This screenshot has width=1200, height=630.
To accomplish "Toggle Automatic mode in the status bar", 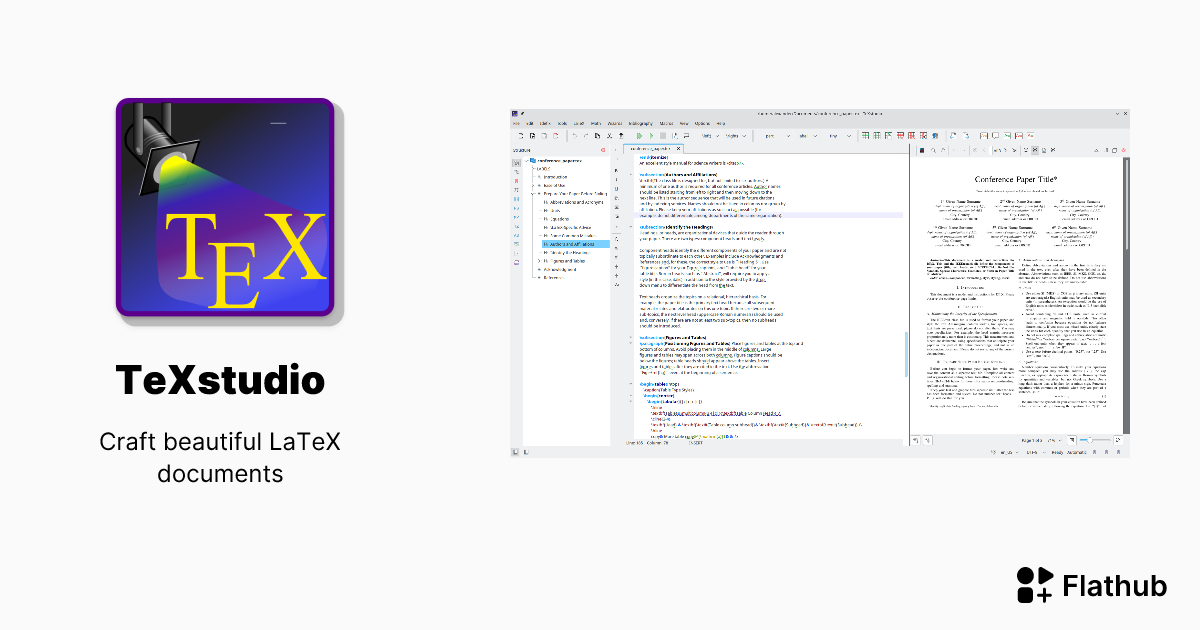I will click(x=1076, y=452).
